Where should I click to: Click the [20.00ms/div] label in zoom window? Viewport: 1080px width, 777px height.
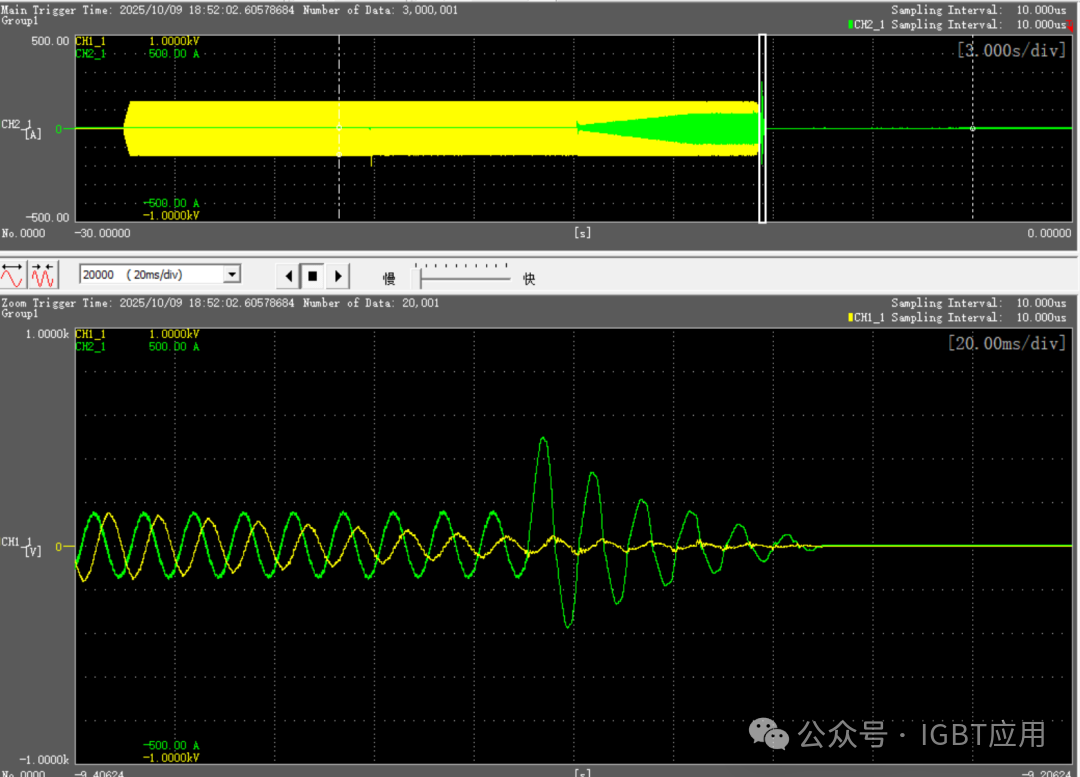pos(1007,343)
